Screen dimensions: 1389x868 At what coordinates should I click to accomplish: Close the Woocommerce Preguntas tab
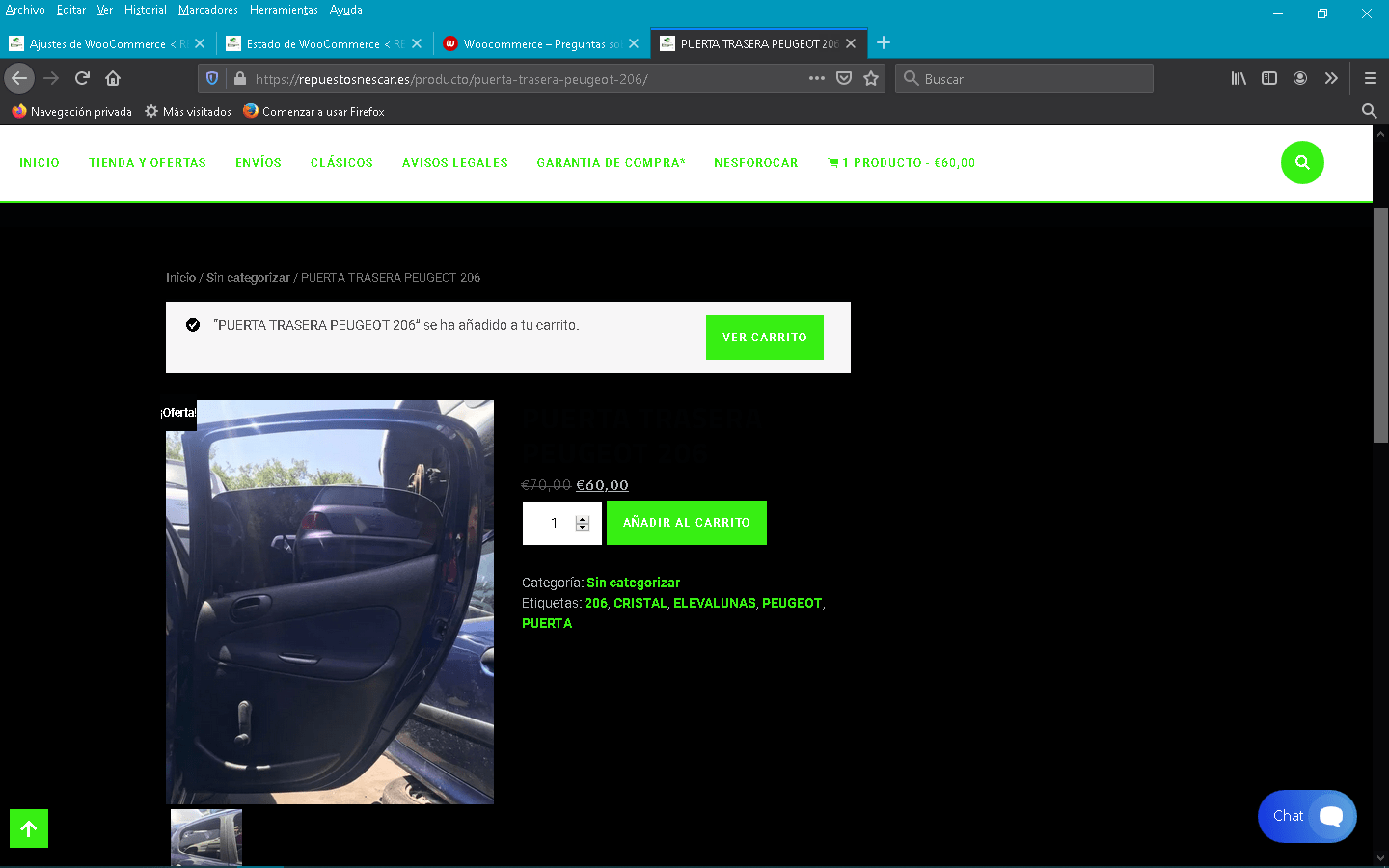tap(634, 43)
